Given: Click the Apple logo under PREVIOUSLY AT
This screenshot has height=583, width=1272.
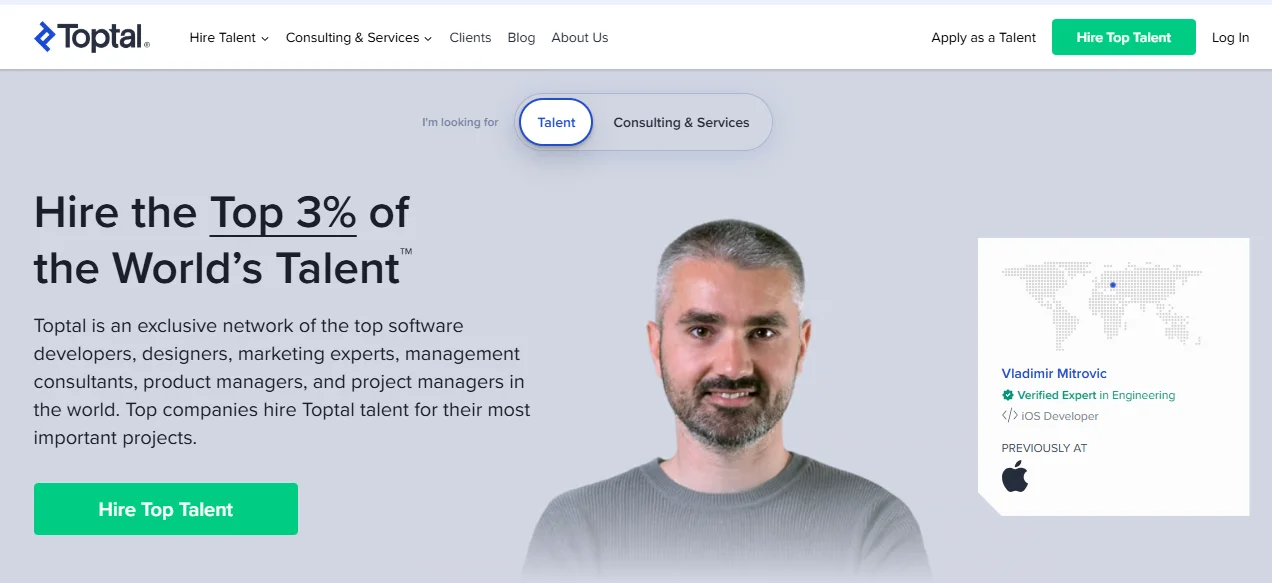Looking at the screenshot, I should (1015, 478).
